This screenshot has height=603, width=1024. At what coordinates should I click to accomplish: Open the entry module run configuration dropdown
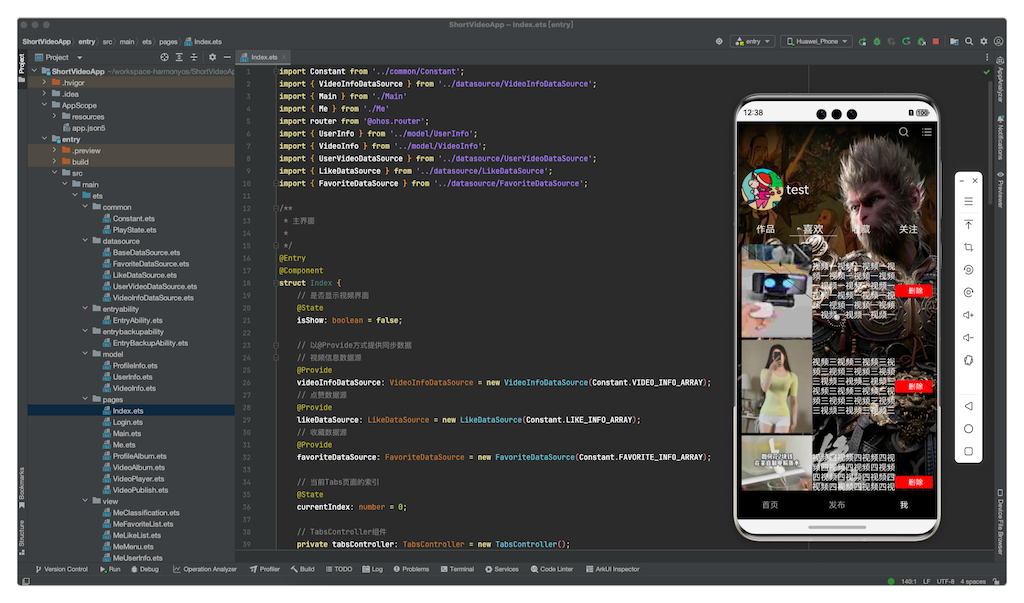753,41
